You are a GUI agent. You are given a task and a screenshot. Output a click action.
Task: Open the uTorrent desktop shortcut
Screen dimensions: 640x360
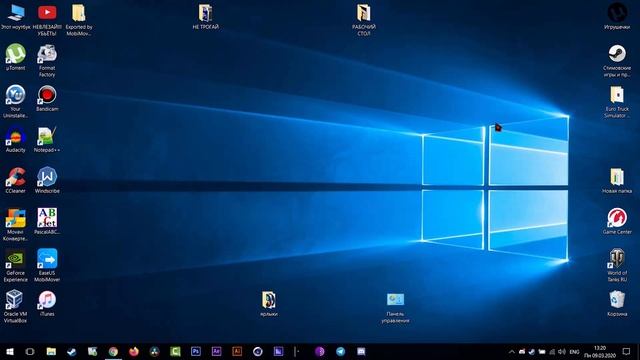point(16,57)
